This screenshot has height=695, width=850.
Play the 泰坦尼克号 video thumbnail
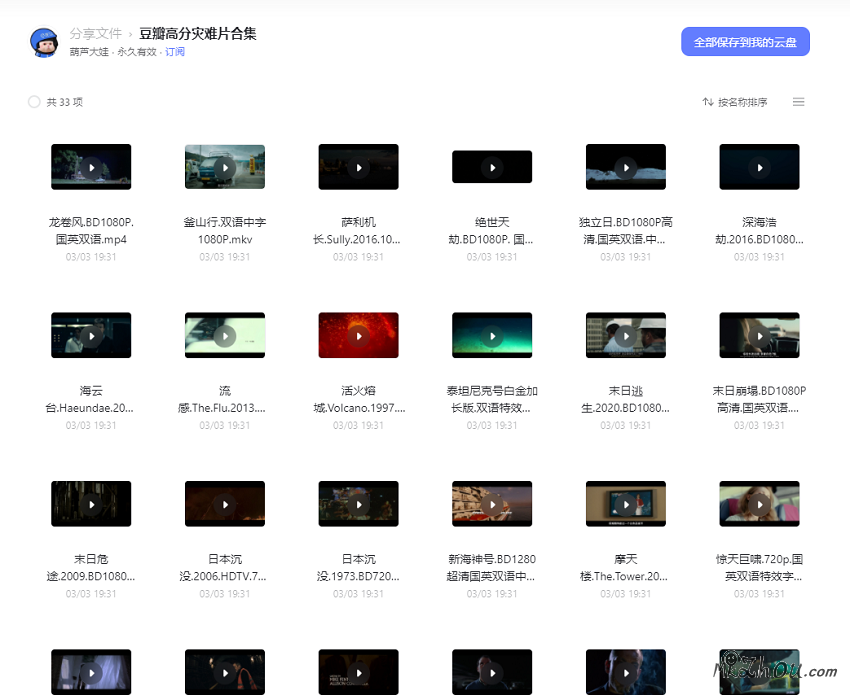pyautogui.click(x=492, y=336)
